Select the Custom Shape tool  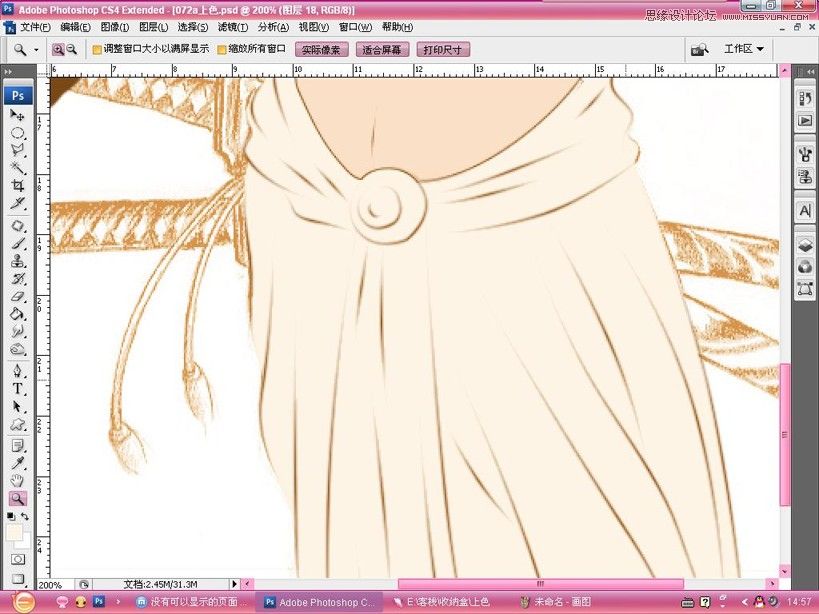pos(17,424)
